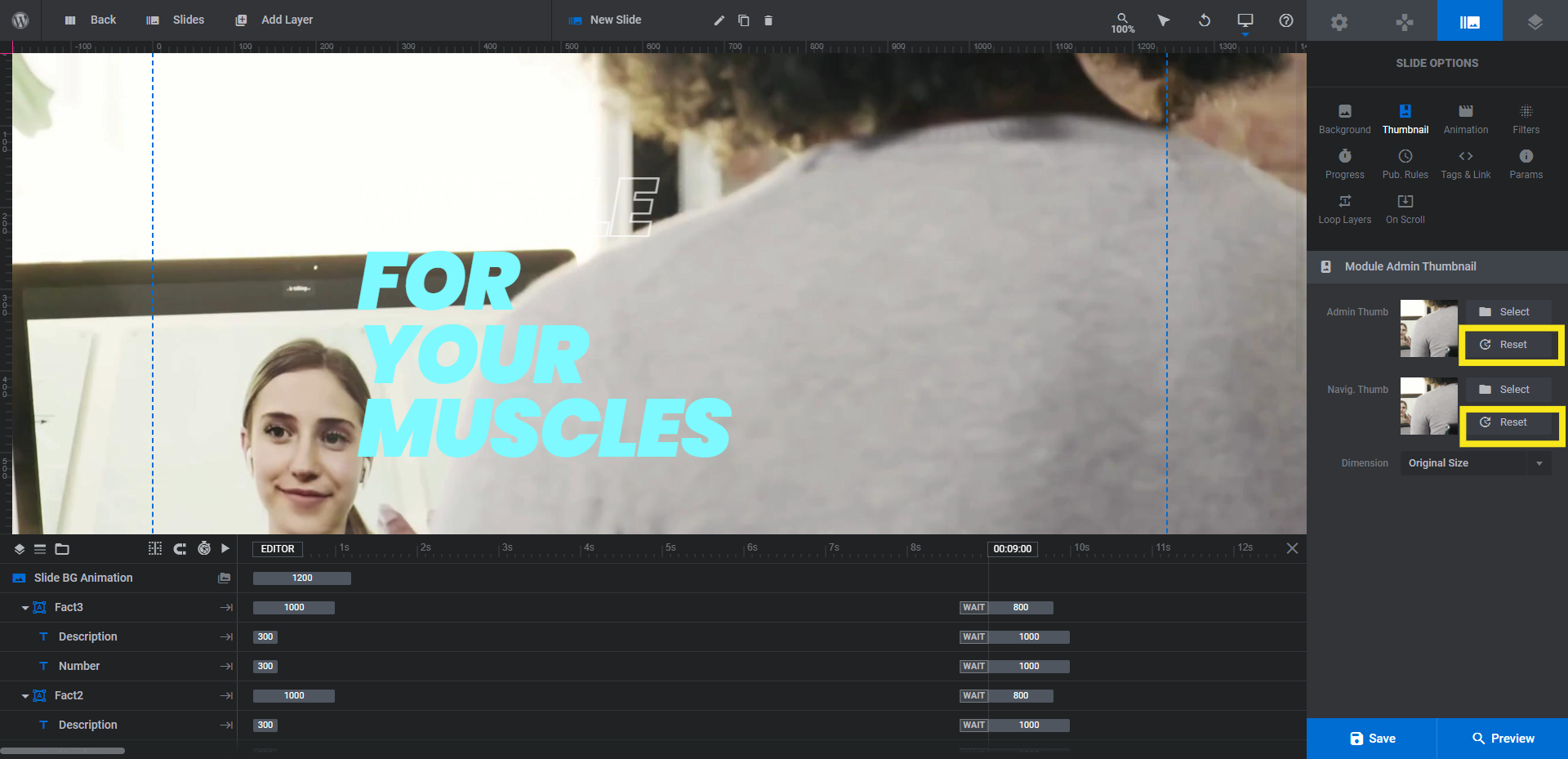Select the Slide BG Animation row
The image size is (1568, 759).
click(x=118, y=578)
